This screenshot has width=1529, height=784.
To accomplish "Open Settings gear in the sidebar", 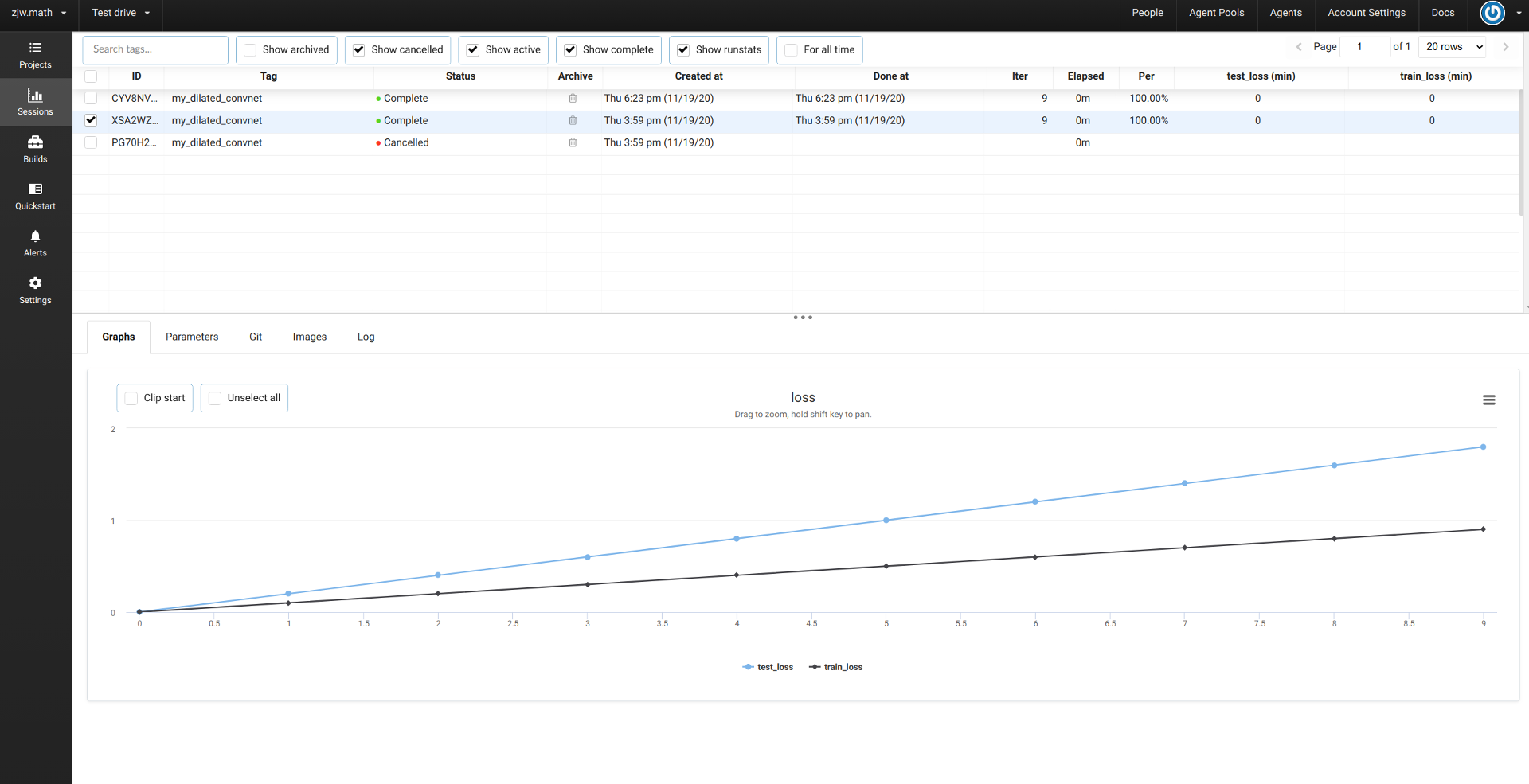I will (x=35, y=291).
